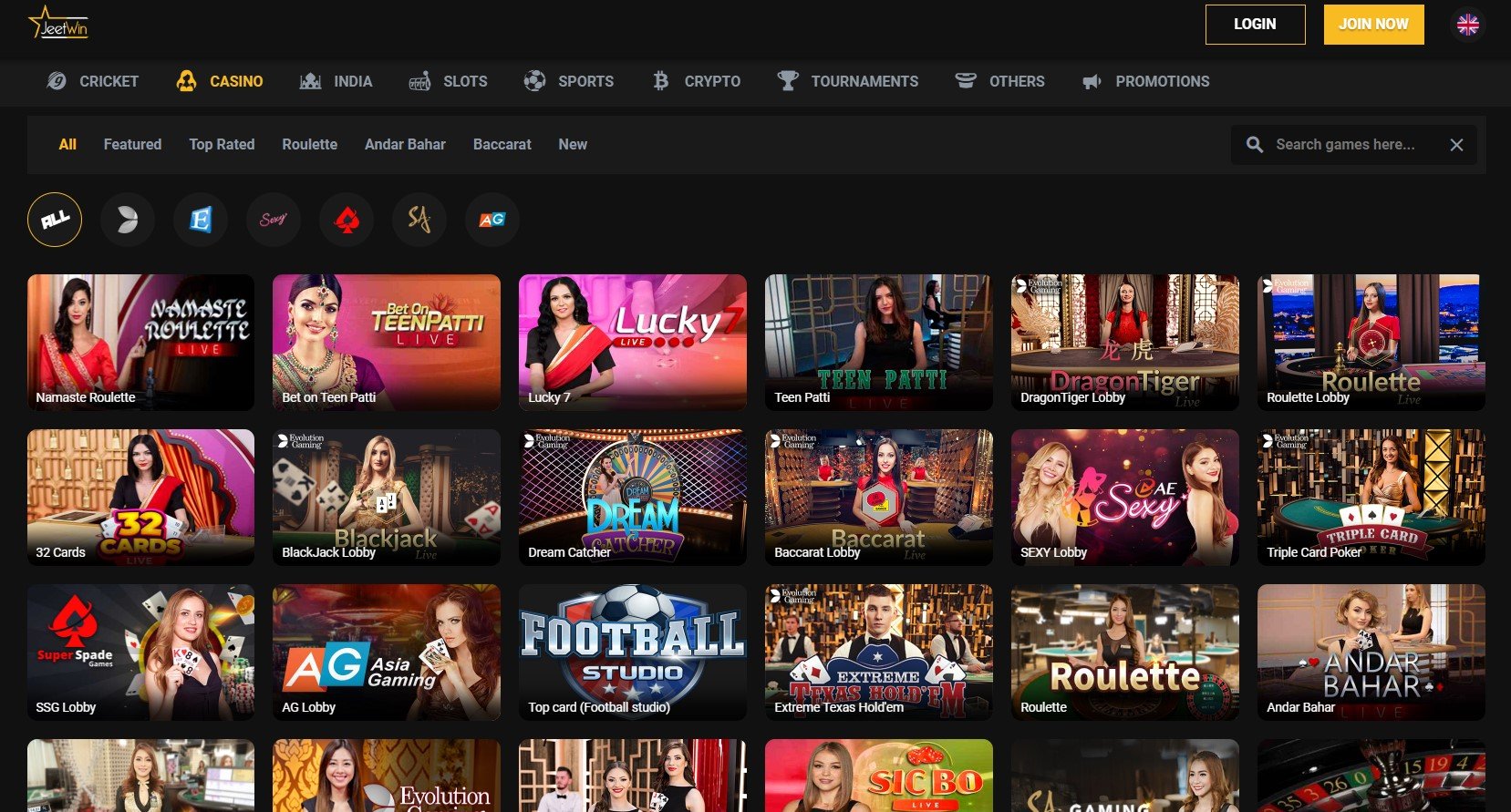Clear the search box with X icon

click(x=1456, y=145)
